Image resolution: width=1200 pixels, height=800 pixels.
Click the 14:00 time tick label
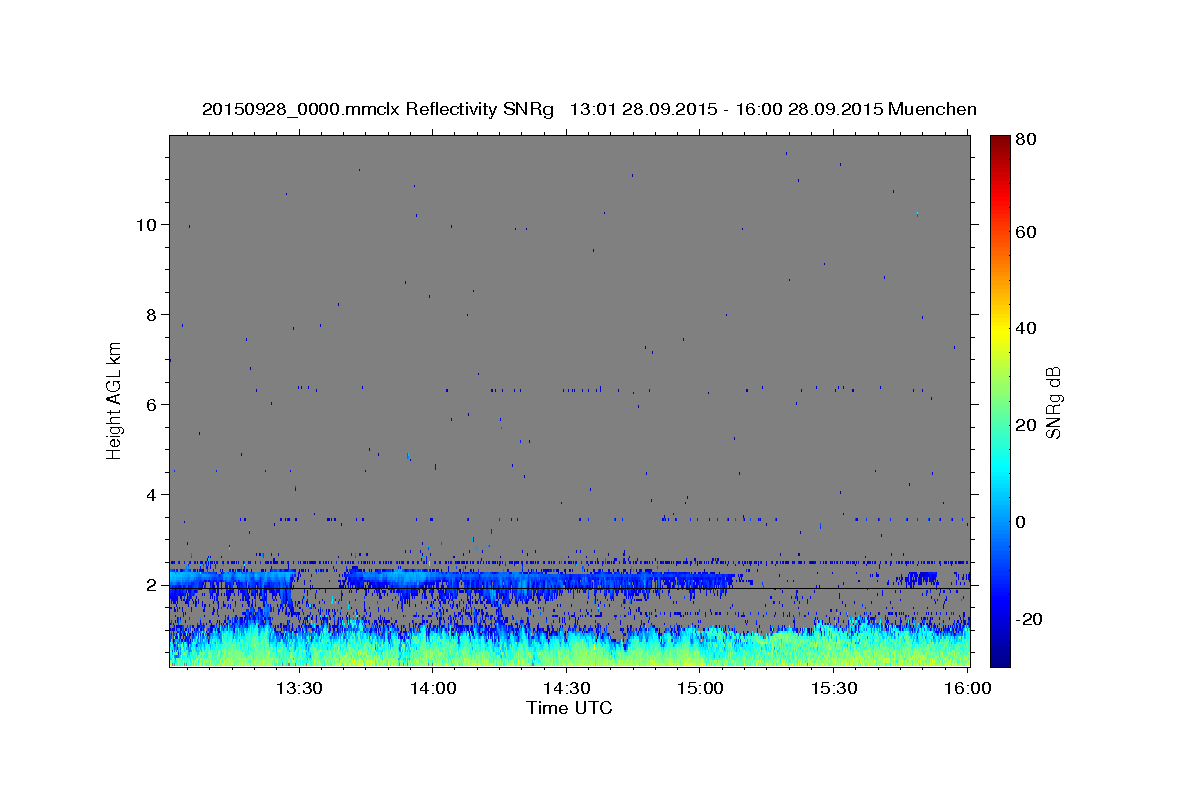coord(433,689)
